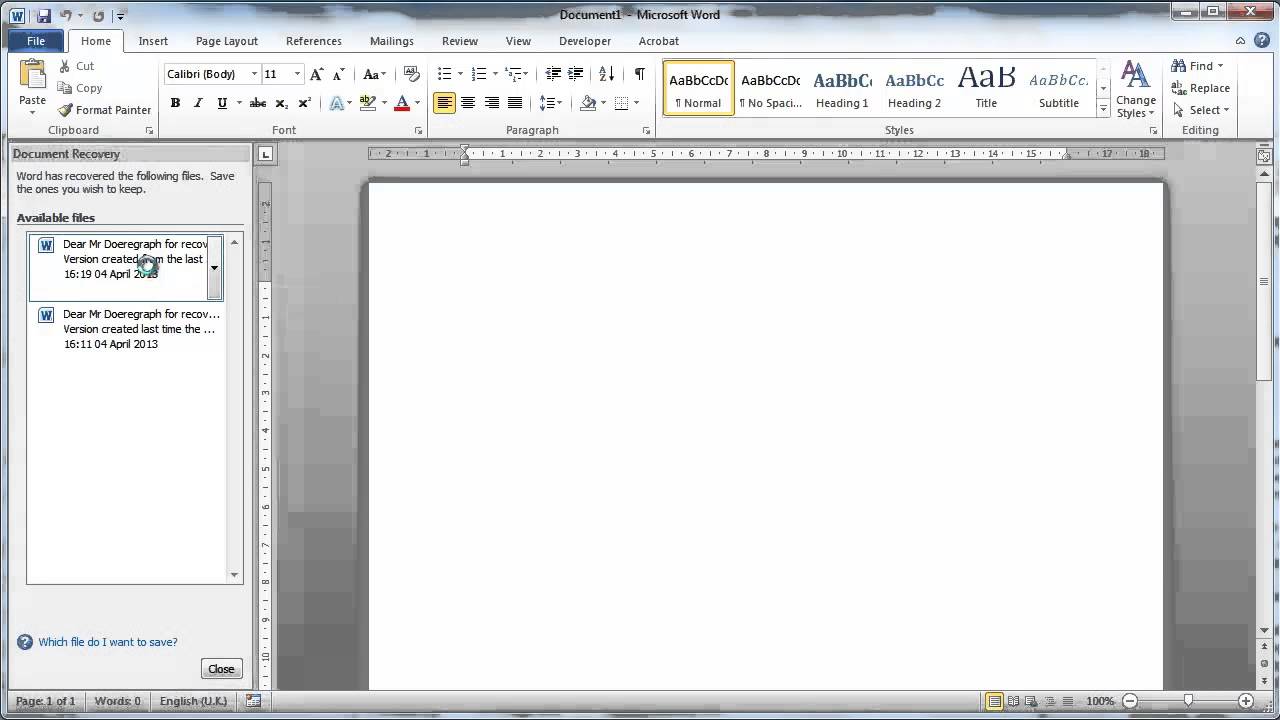Open the Paragraph dialog launcher
Image resolution: width=1280 pixels, height=720 pixels.
646,131
